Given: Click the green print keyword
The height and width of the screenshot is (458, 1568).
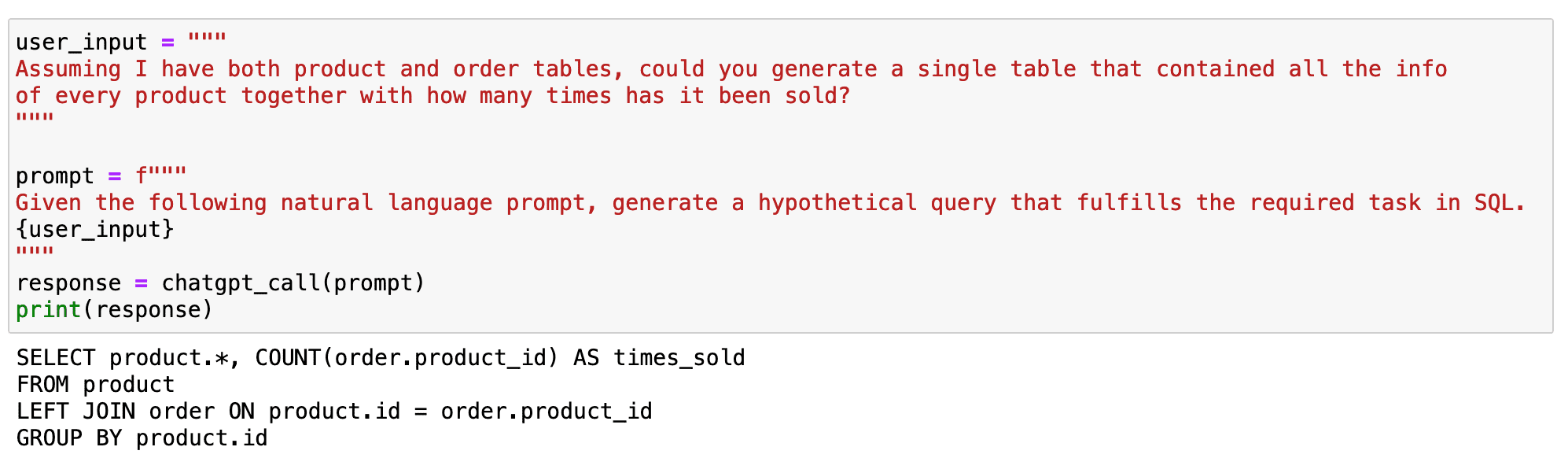Looking at the screenshot, I should pos(48,310).
